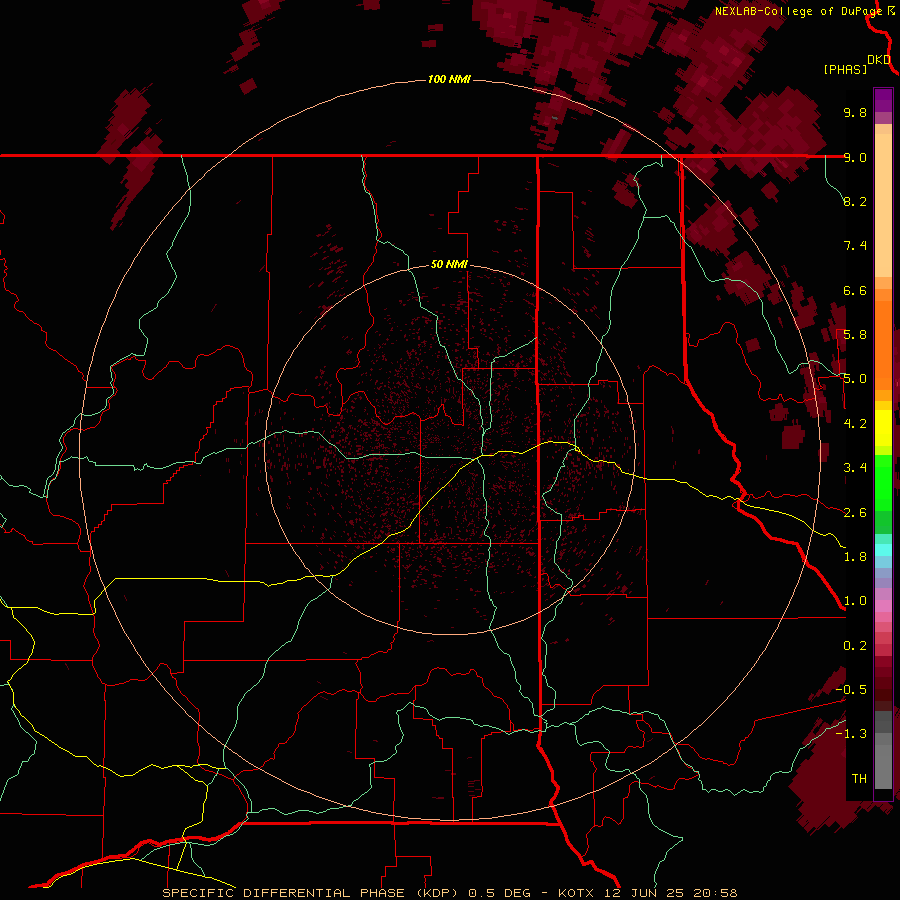
Task: Click the 1.0 value on the color scale
Action: [855, 601]
